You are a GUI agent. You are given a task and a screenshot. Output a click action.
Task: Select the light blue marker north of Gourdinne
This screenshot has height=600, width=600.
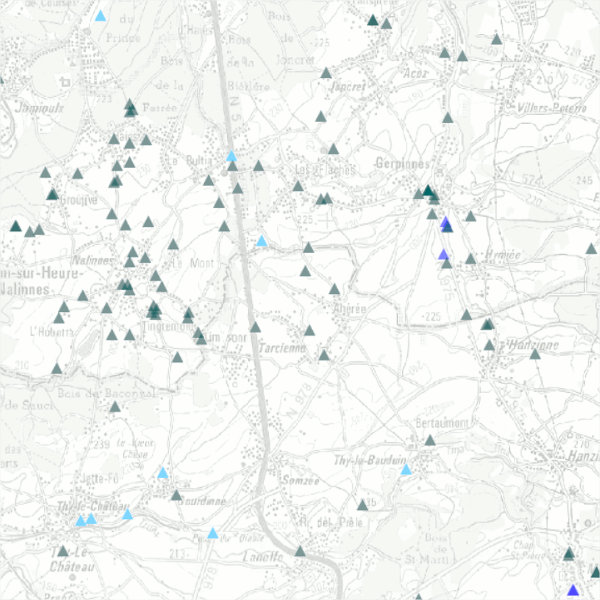click(162, 472)
